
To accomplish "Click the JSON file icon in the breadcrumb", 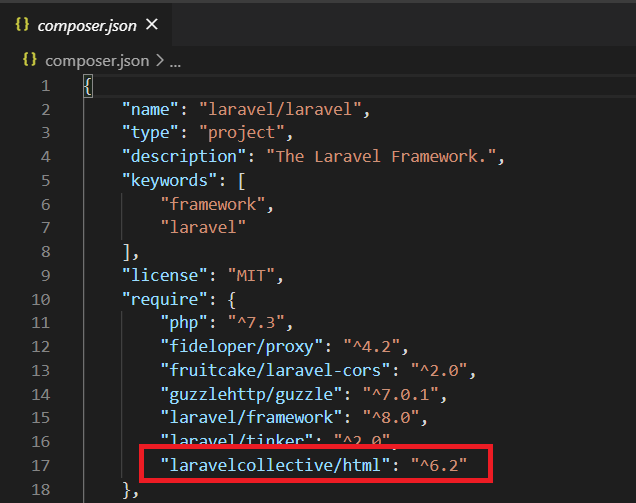I will (x=29, y=60).
